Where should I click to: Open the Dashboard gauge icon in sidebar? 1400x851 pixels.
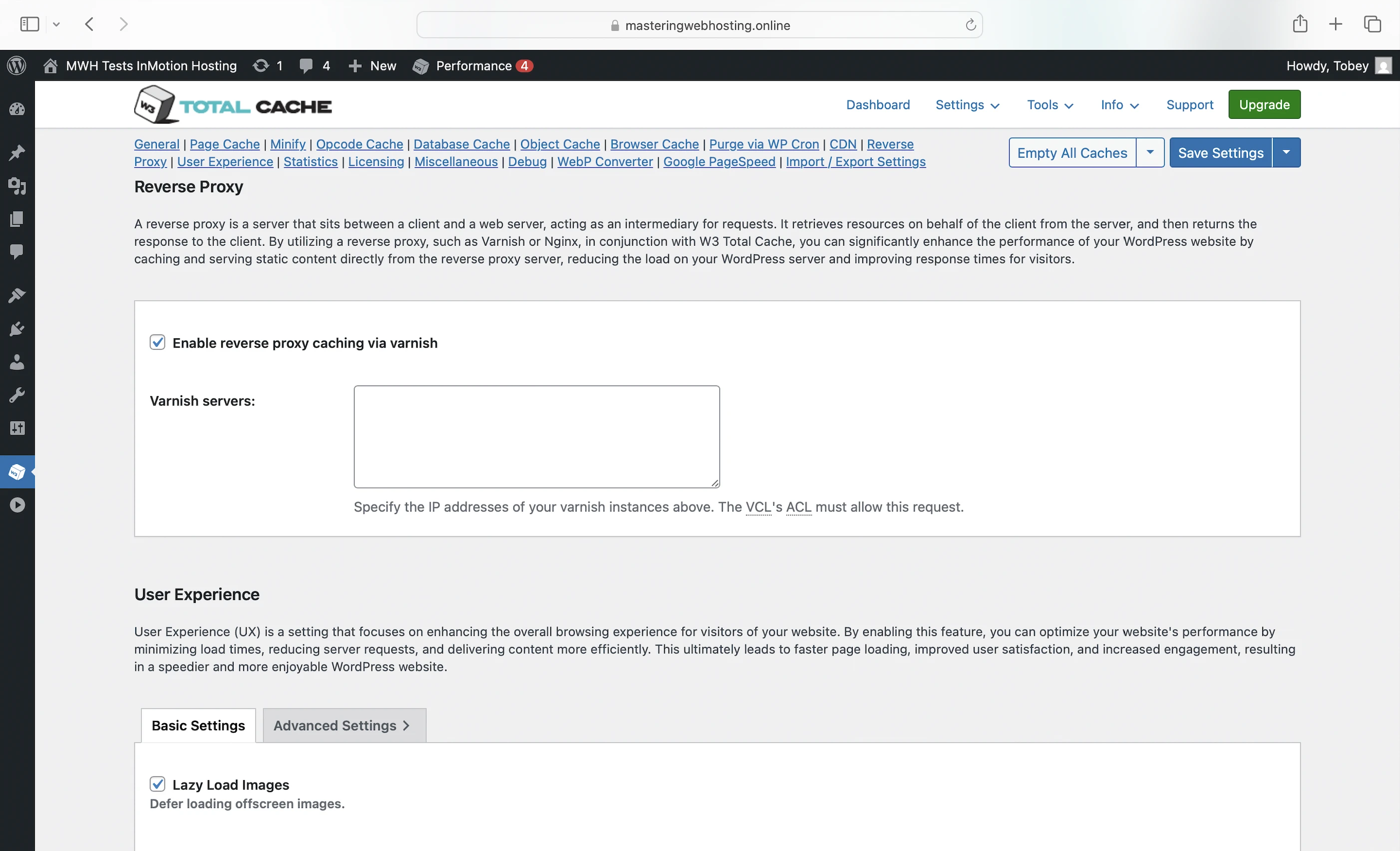[17, 109]
